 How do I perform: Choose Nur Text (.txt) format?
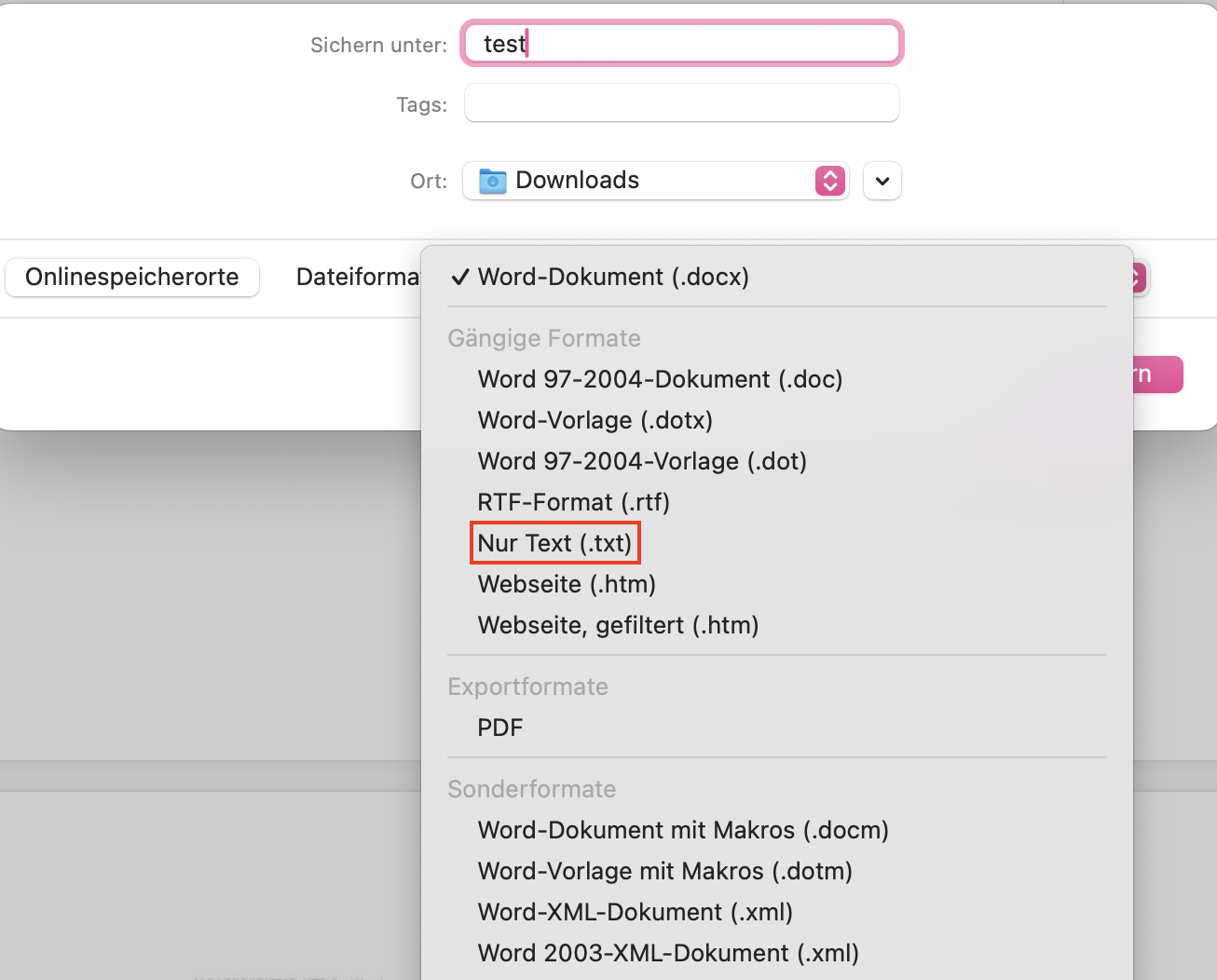(x=777, y=543)
